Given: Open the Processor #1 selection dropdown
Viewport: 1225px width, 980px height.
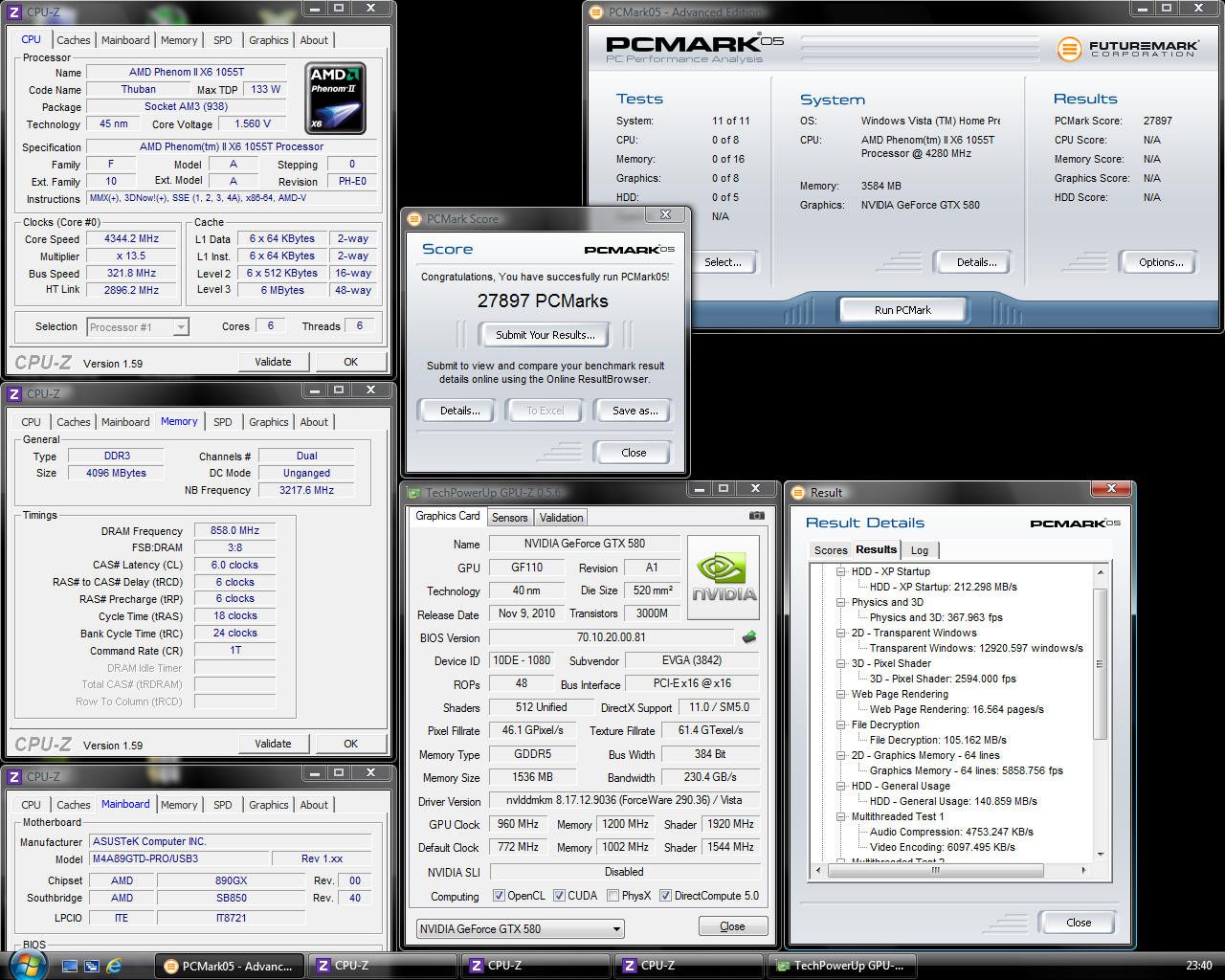Looking at the screenshot, I should 138,327.
